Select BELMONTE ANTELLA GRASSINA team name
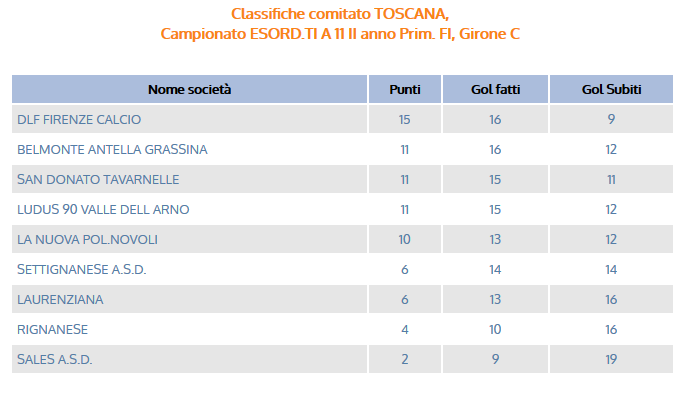Screen dimensions: 680x393 click(112, 150)
